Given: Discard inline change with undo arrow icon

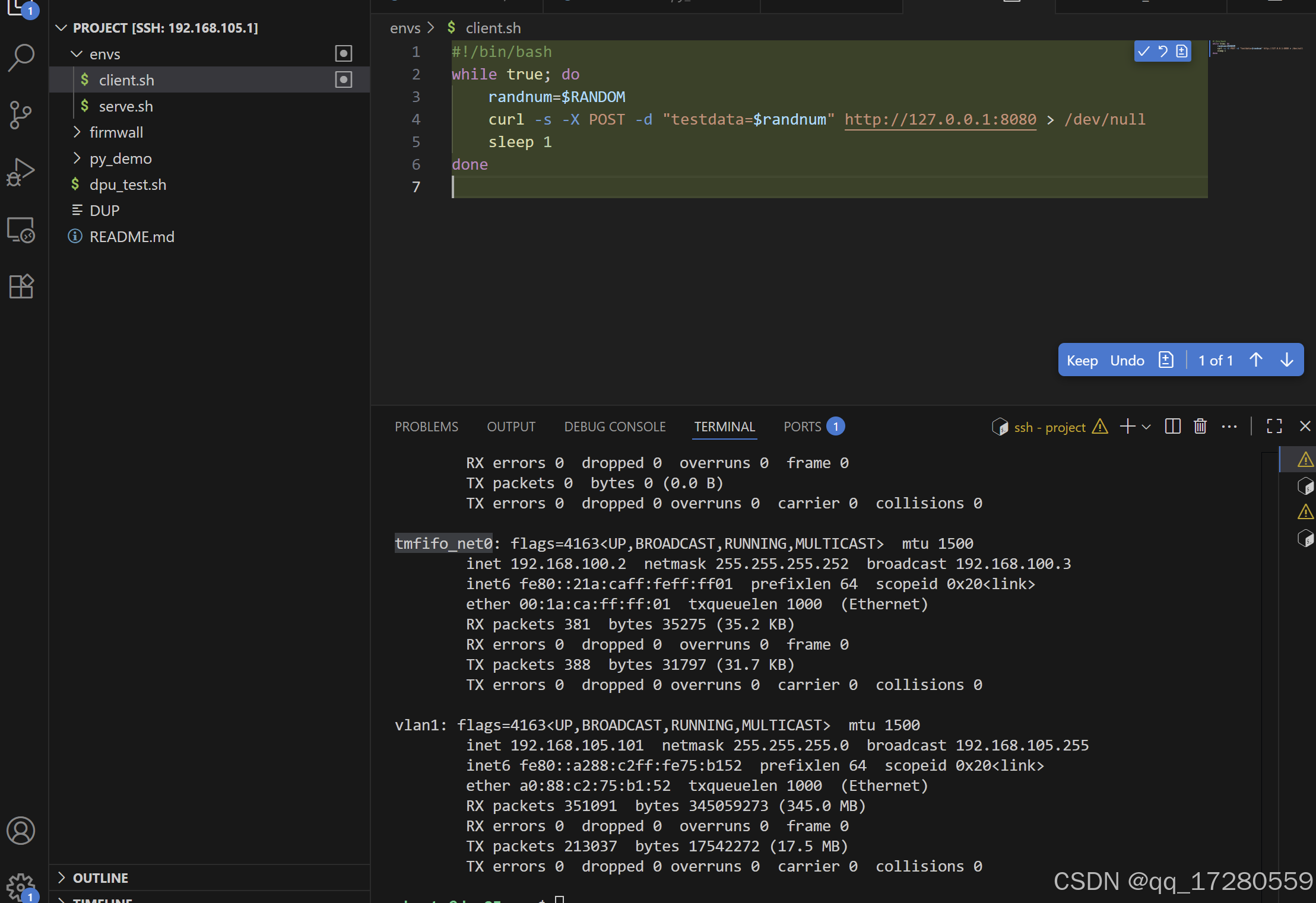Looking at the screenshot, I should click(x=1163, y=52).
